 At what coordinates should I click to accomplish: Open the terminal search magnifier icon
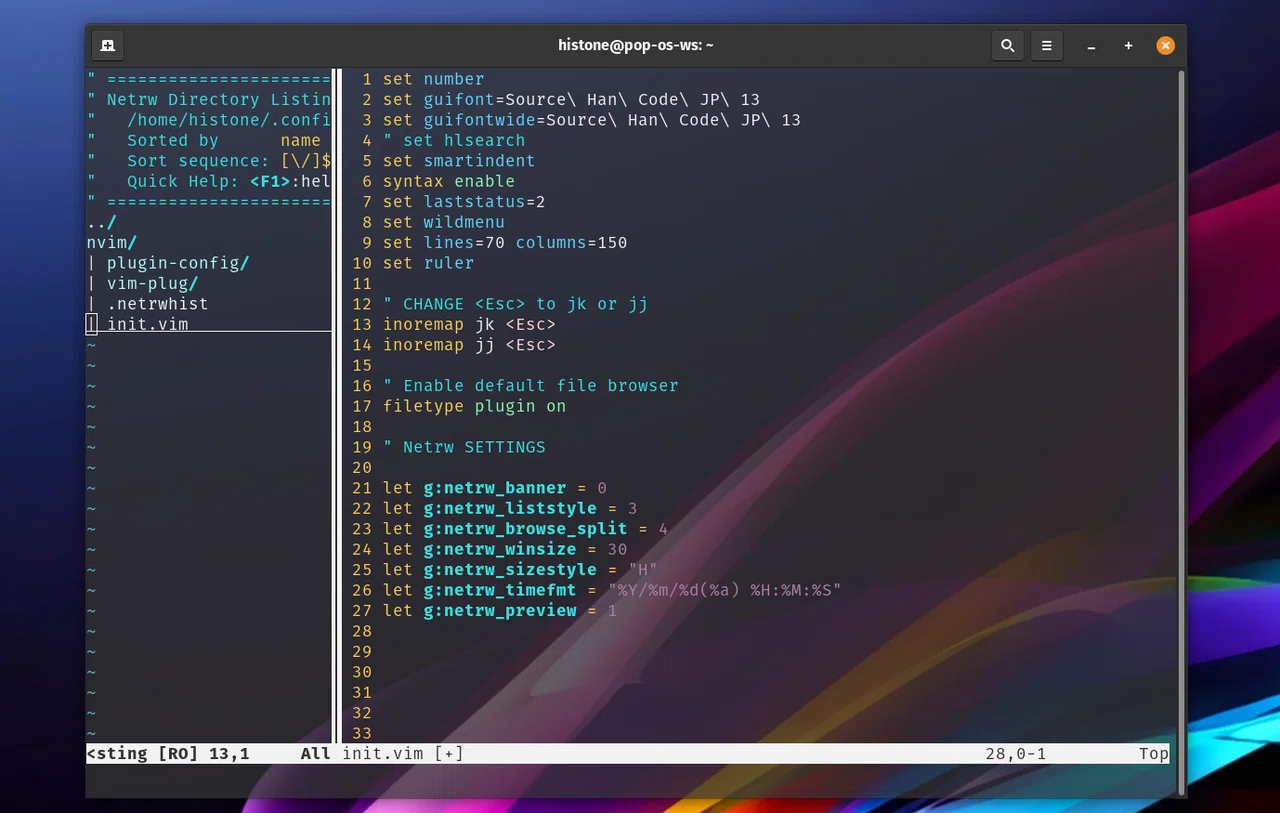click(1007, 46)
